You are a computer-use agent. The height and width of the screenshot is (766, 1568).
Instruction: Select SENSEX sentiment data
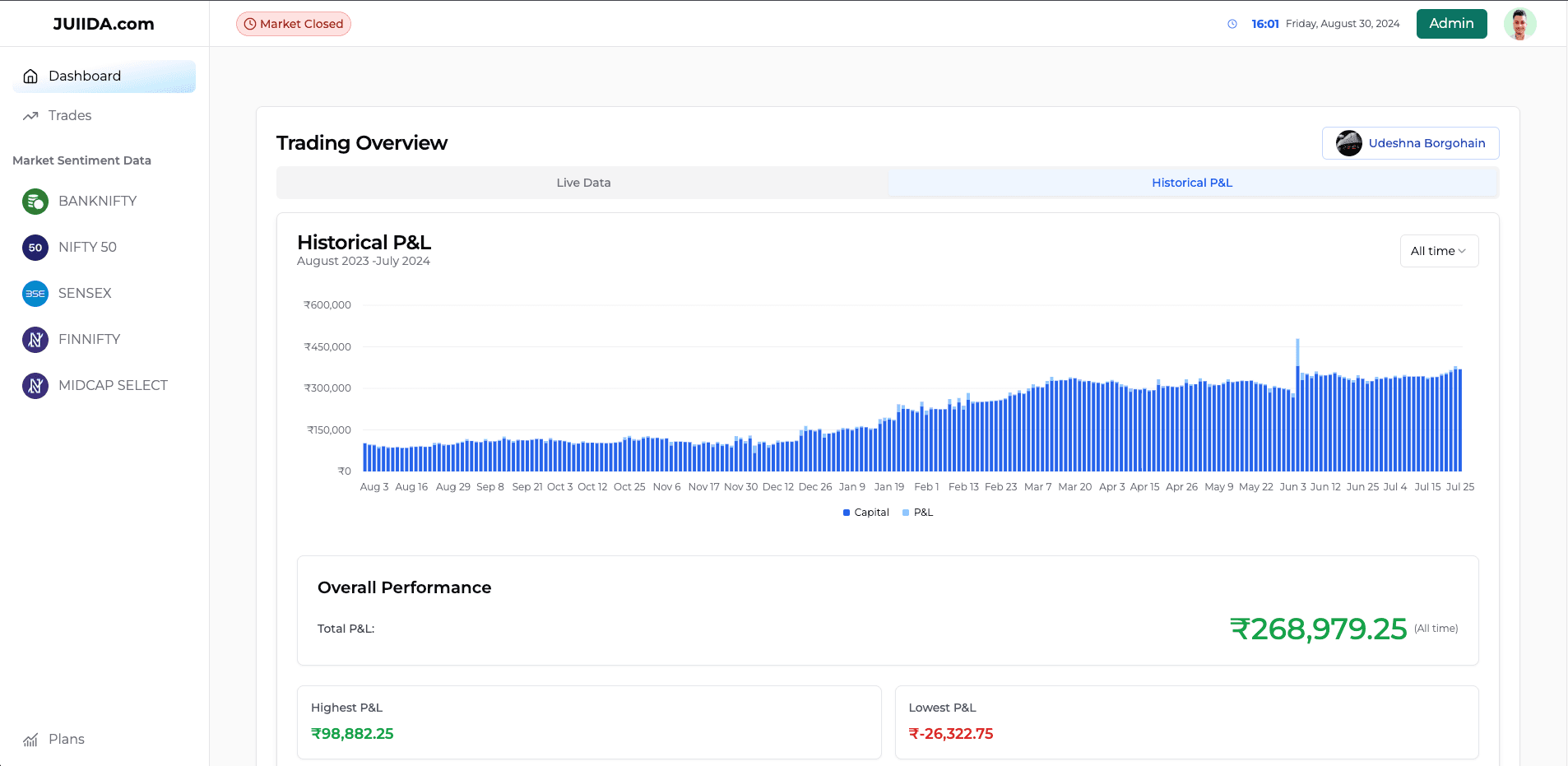(x=104, y=294)
